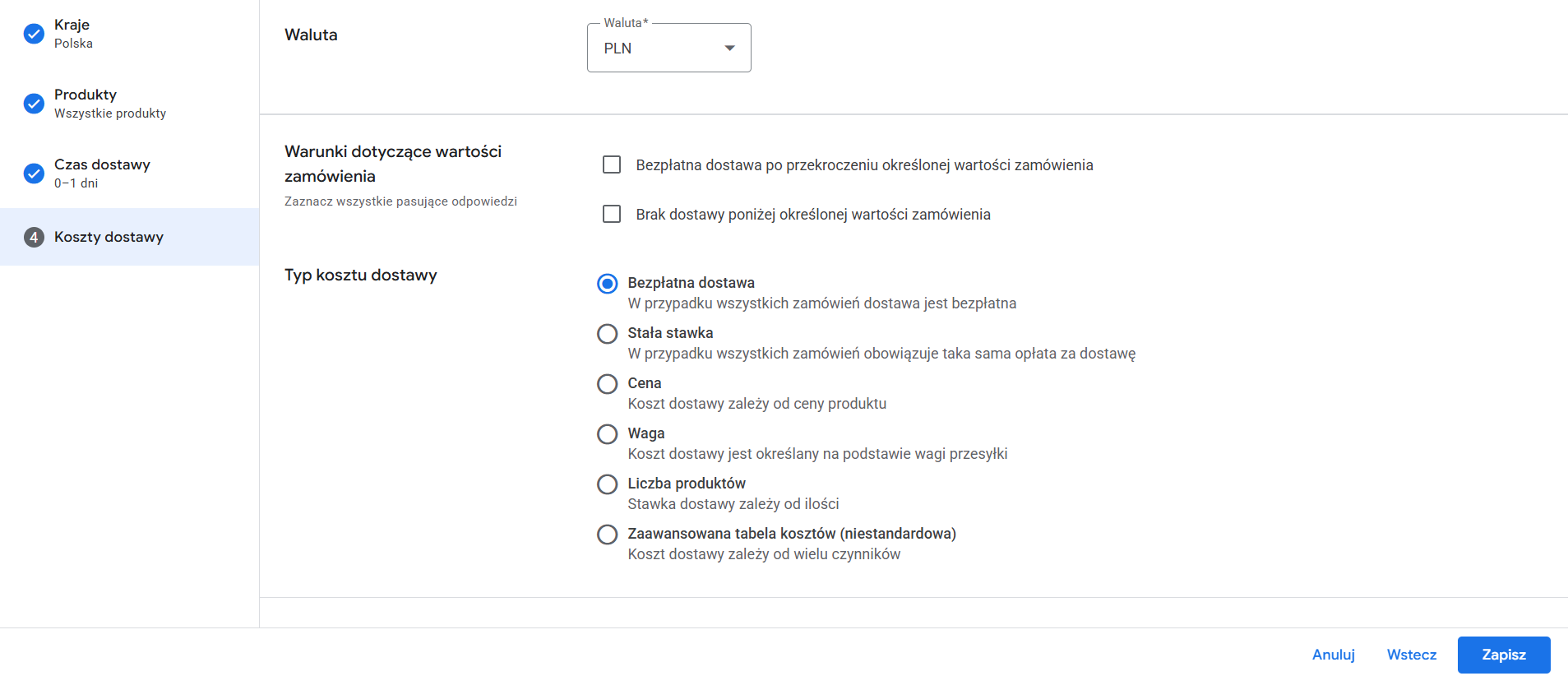Viewport: 1568px width, 676px height.
Task: Open the Waluta PLN dropdown
Action: [668, 48]
